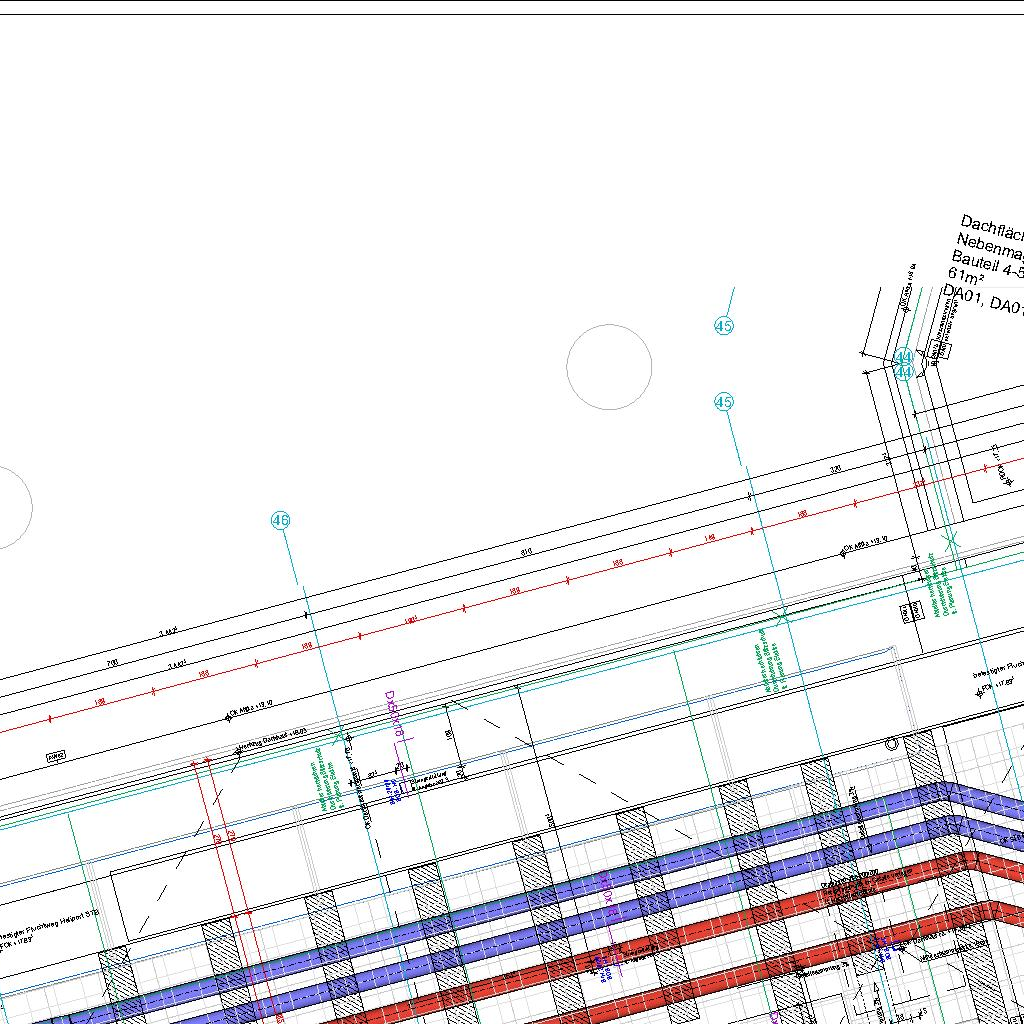Click the small round symbol above hatched beam
Image resolution: width=1024 pixels, height=1024 pixels.
[x=891, y=743]
